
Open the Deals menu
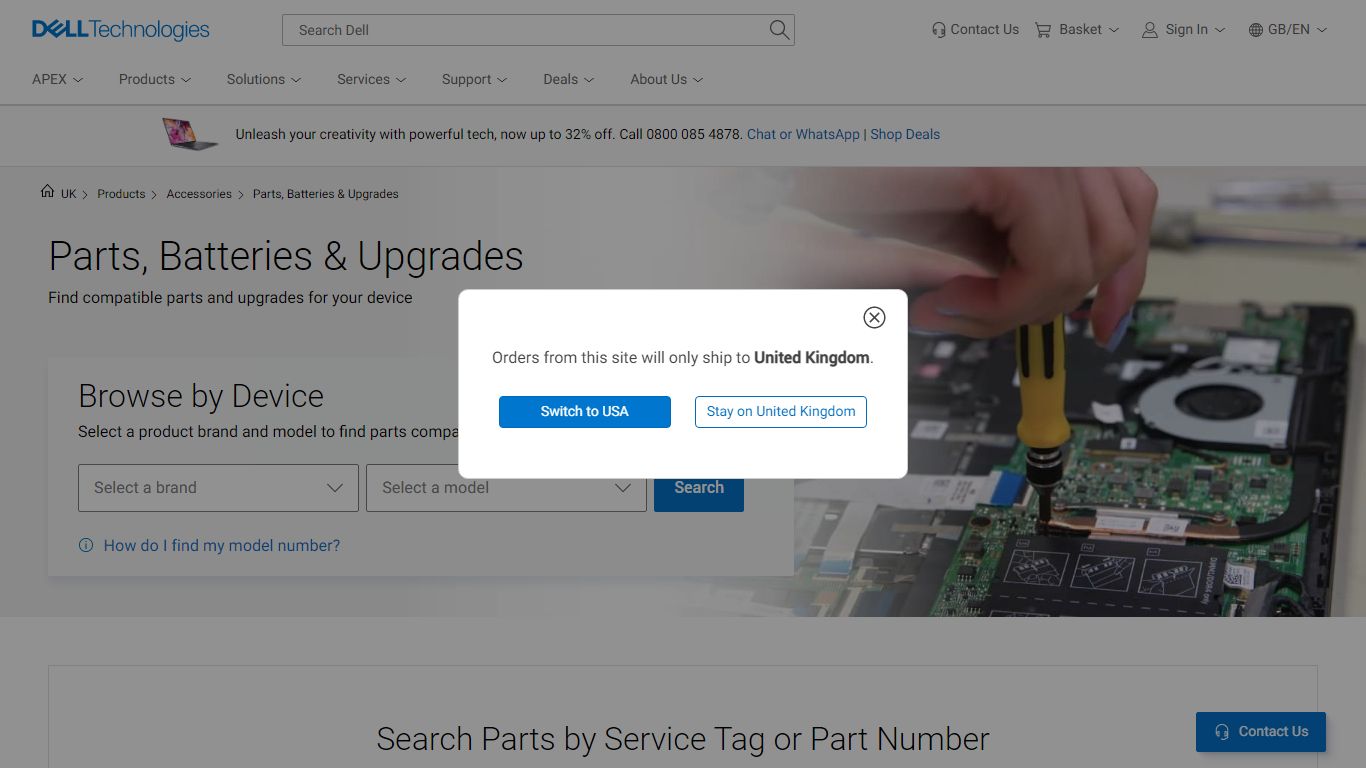coord(569,79)
